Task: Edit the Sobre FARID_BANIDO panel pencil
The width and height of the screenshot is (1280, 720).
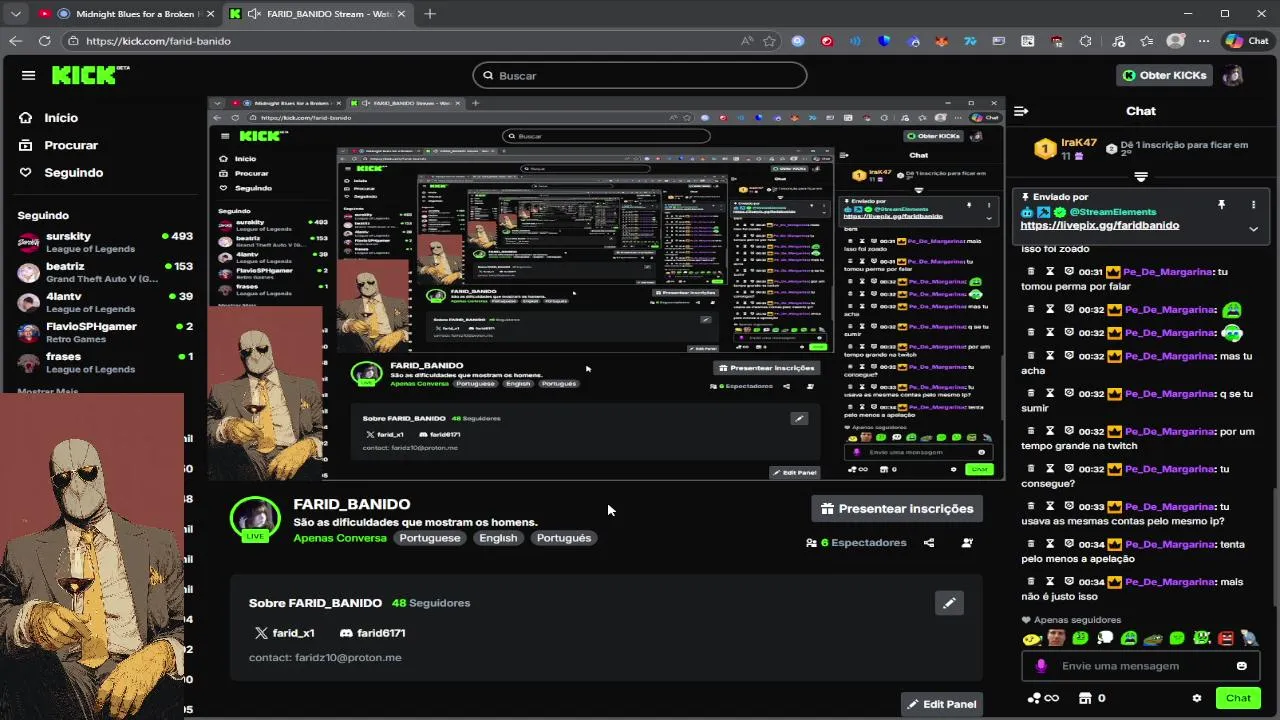Action: 949,603
